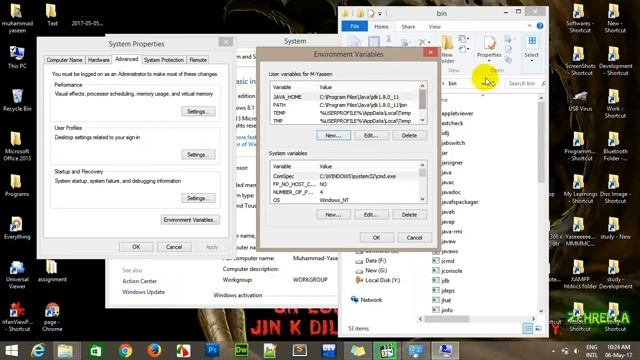Click Delete under System variables
The height and width of the screenshot is (360, 640).
[x=409, y=215]
